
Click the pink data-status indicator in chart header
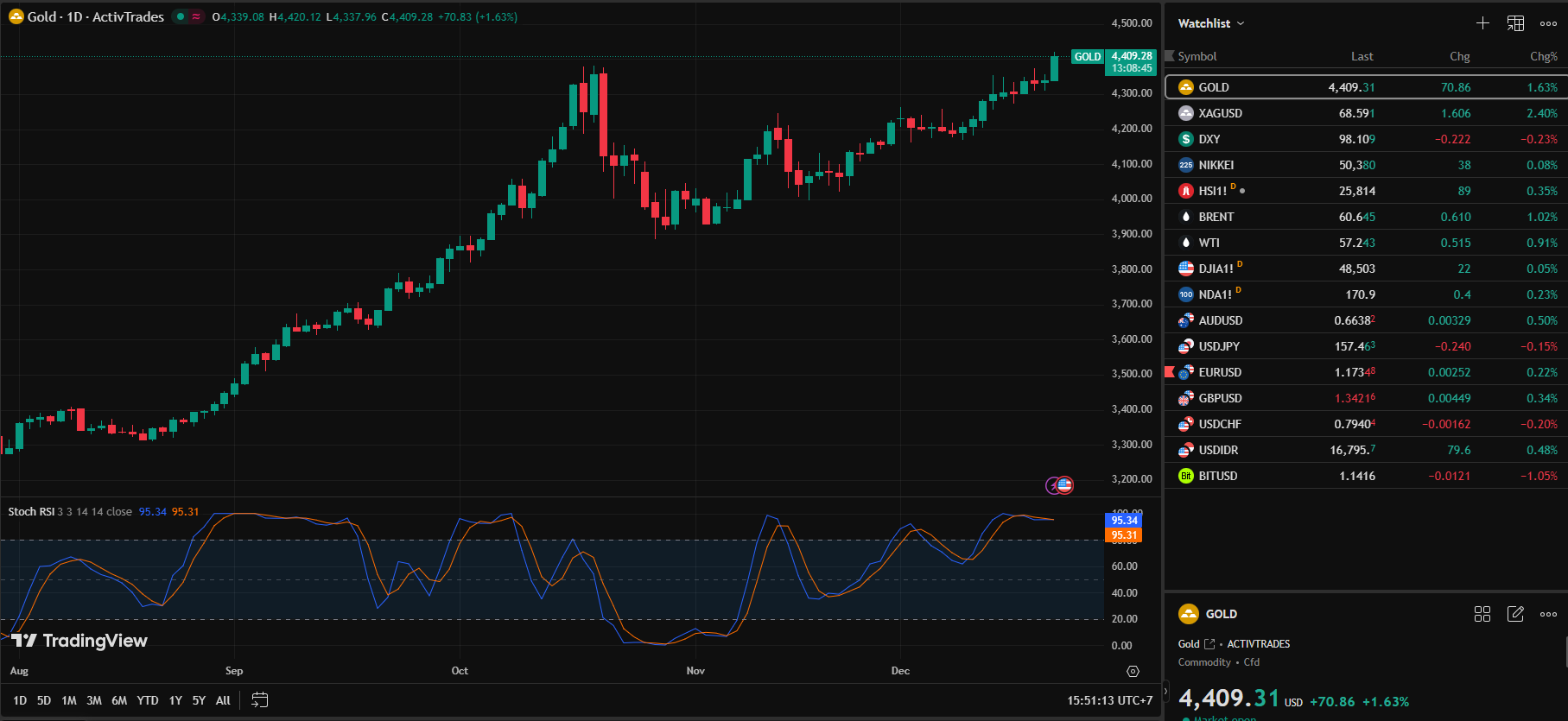196,16
